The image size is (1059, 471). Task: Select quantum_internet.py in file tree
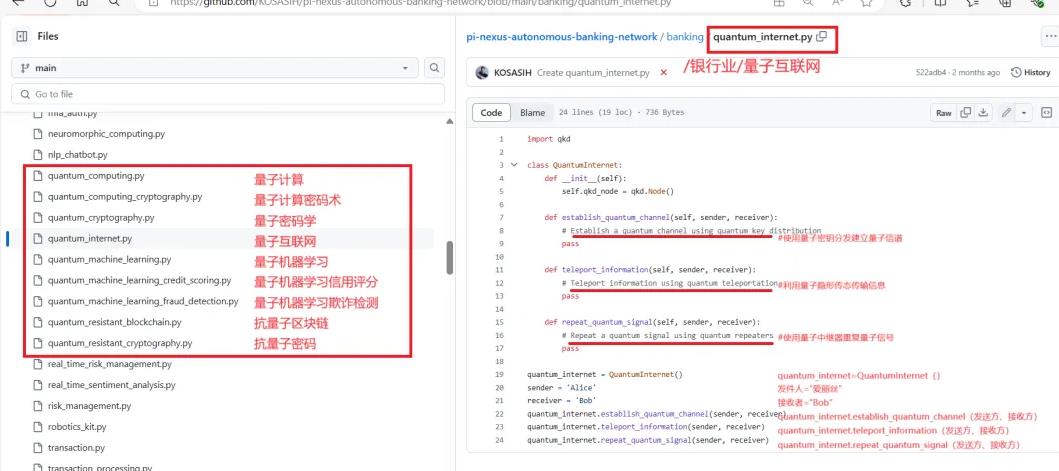pos(90,239)
